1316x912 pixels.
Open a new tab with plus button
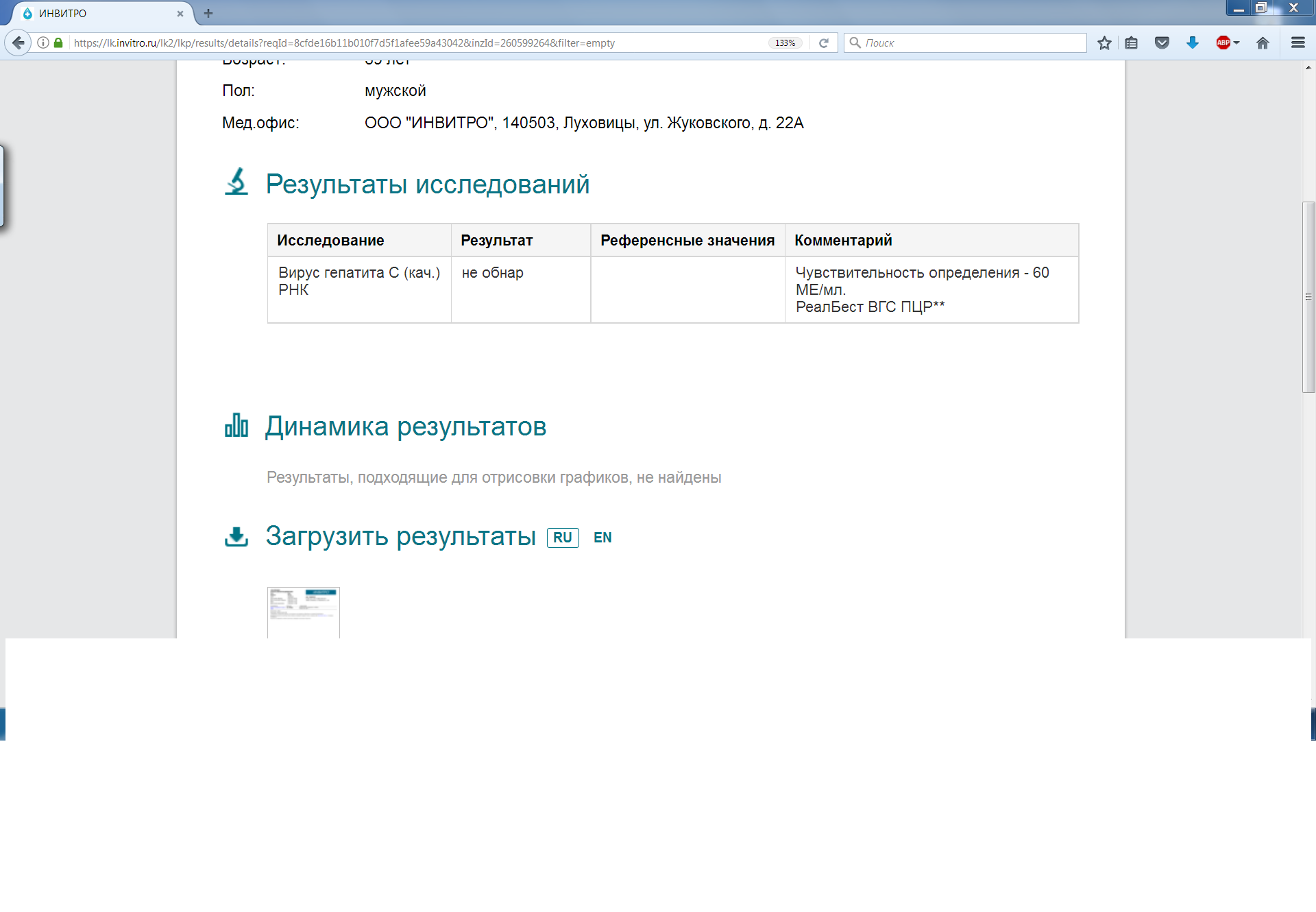(x=208, y=13)
